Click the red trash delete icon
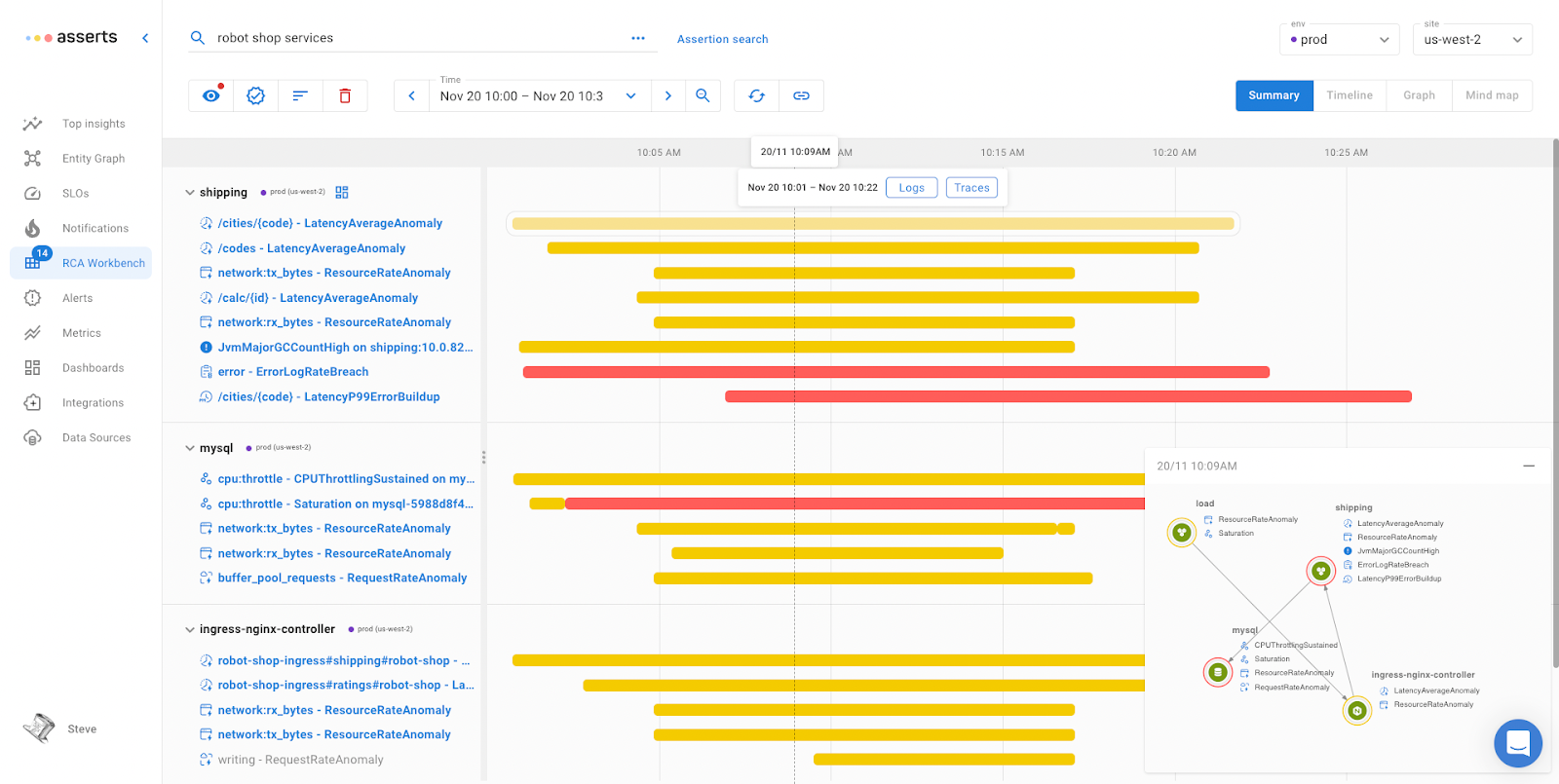The image size is (1559, 784). click(x=345, y=95)
